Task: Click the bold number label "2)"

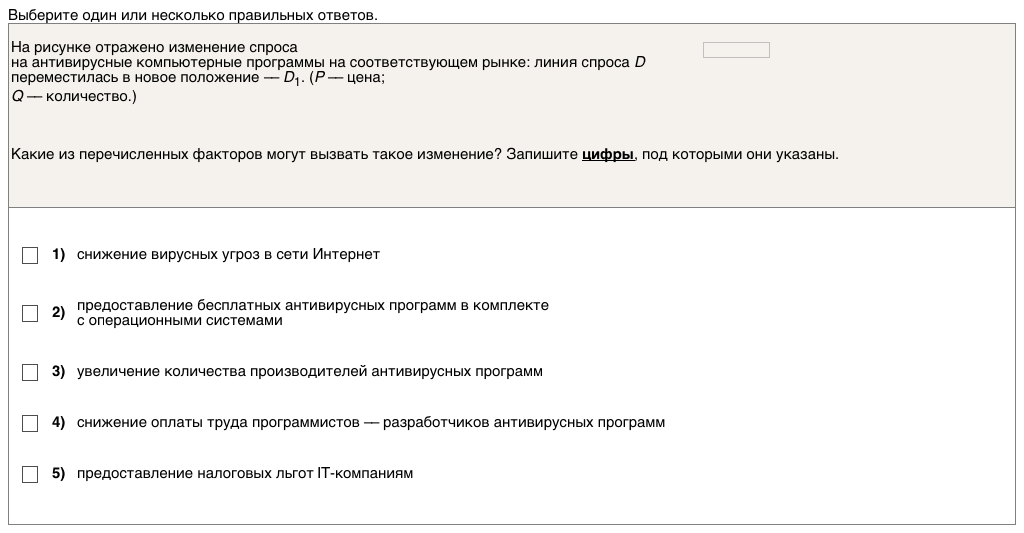Action: pos(58,313)
